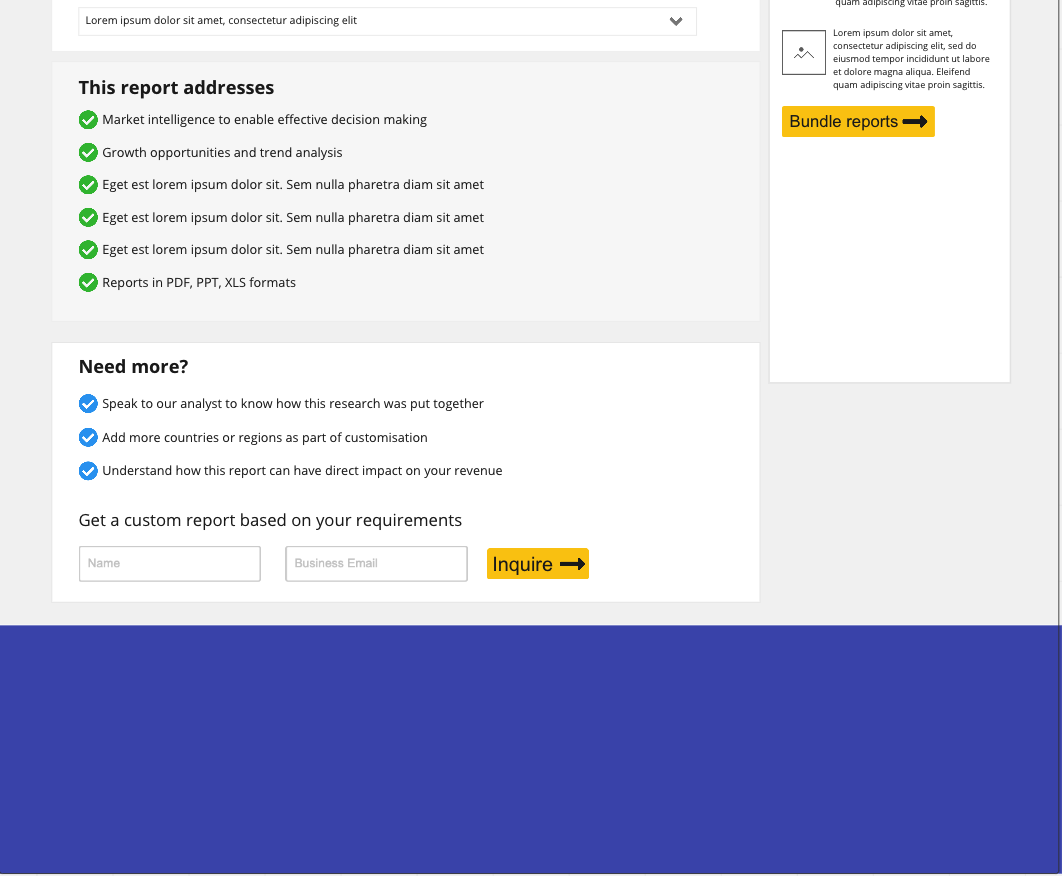This screenshot has width=1062, height=876.
Task: Click 'Growth opportunities and trend analysis' text
Action: coord(222,152)
